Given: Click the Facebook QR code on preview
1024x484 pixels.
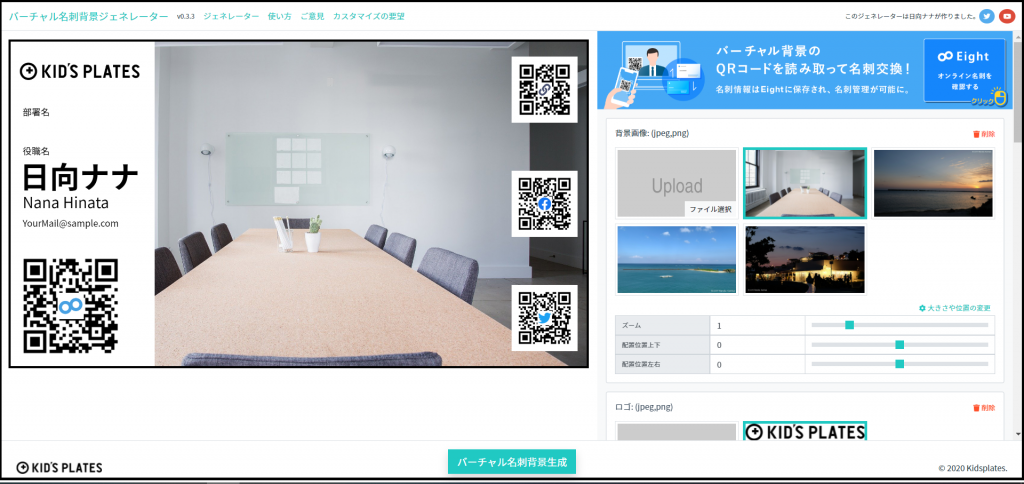Looking at the screenshot, I should tap(544, 204).
